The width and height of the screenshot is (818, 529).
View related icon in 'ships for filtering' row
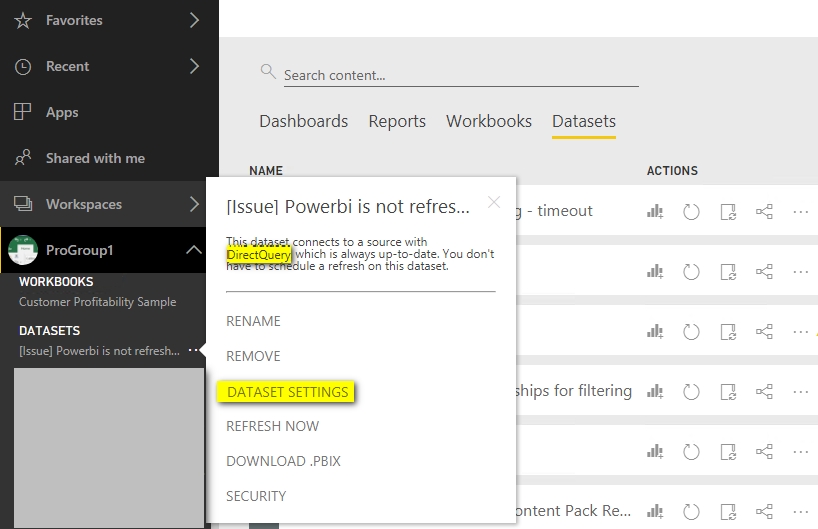coord(764,391)
